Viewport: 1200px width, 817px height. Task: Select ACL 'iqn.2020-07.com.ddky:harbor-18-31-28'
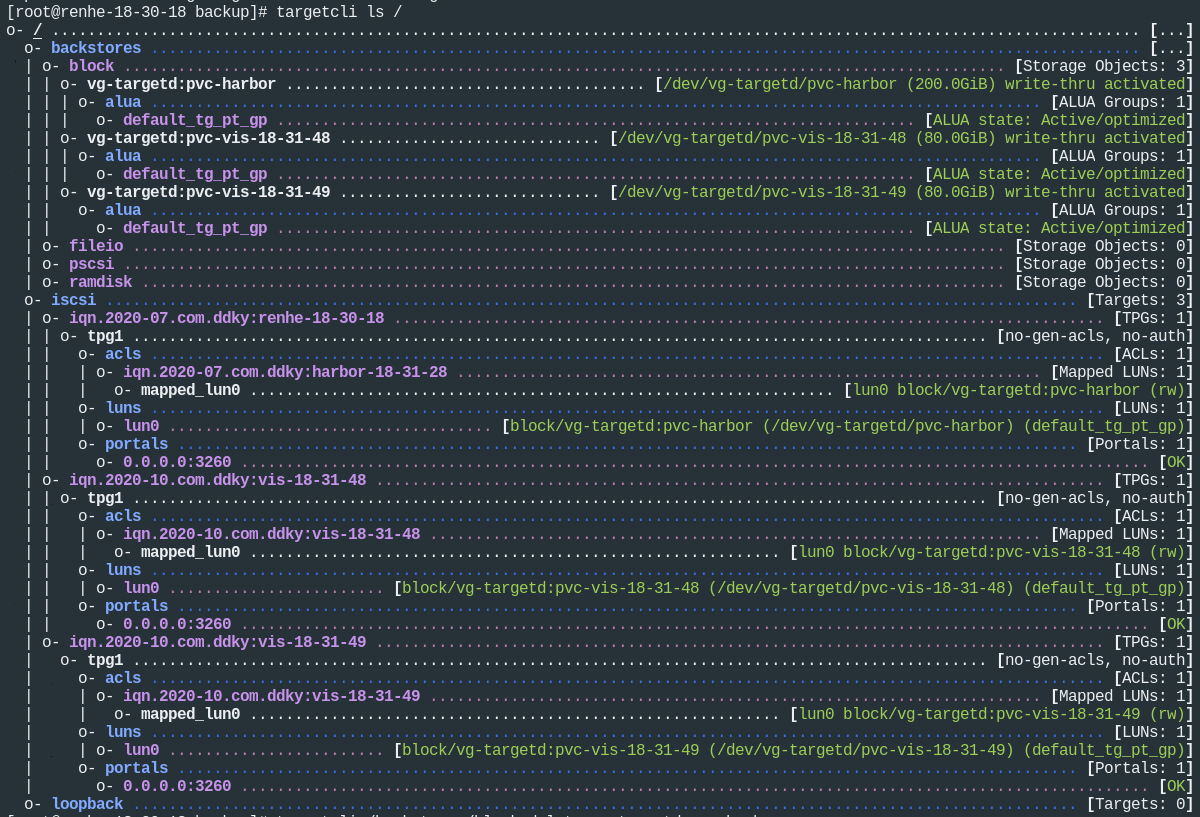pyautogui.click(x=285, y=372)
